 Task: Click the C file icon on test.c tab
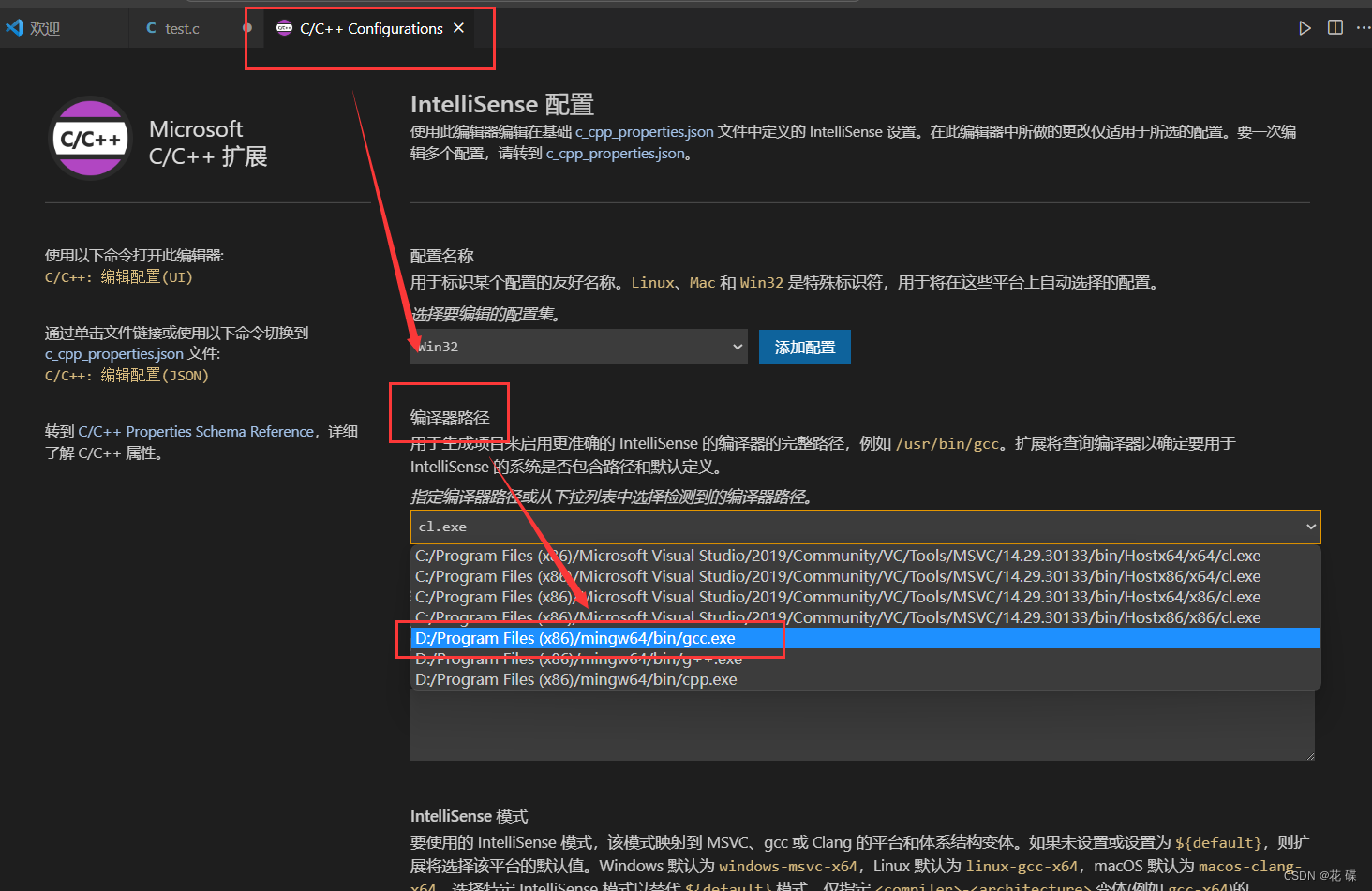tap(151, 28)
